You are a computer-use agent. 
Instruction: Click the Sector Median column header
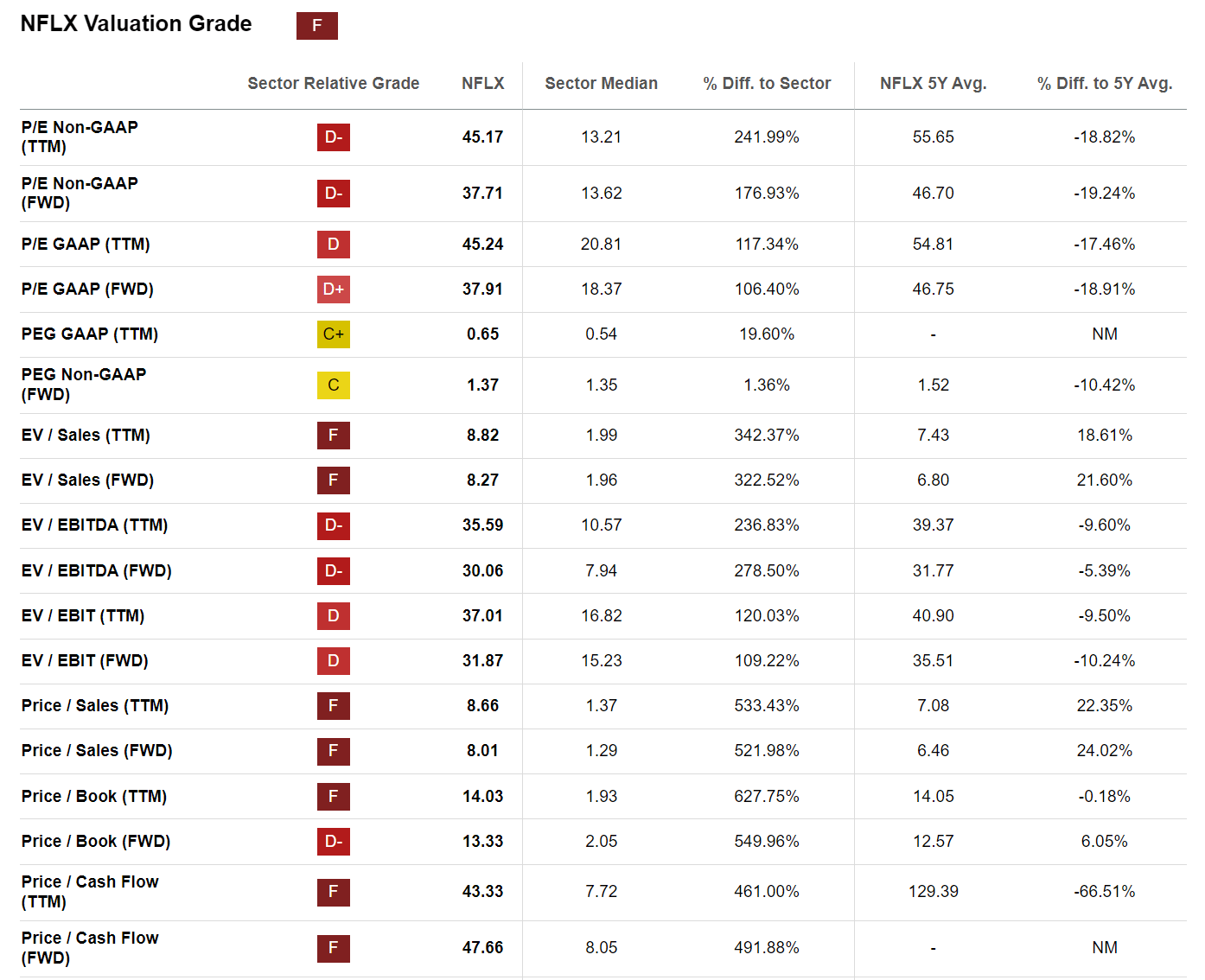tap(601, 84)
